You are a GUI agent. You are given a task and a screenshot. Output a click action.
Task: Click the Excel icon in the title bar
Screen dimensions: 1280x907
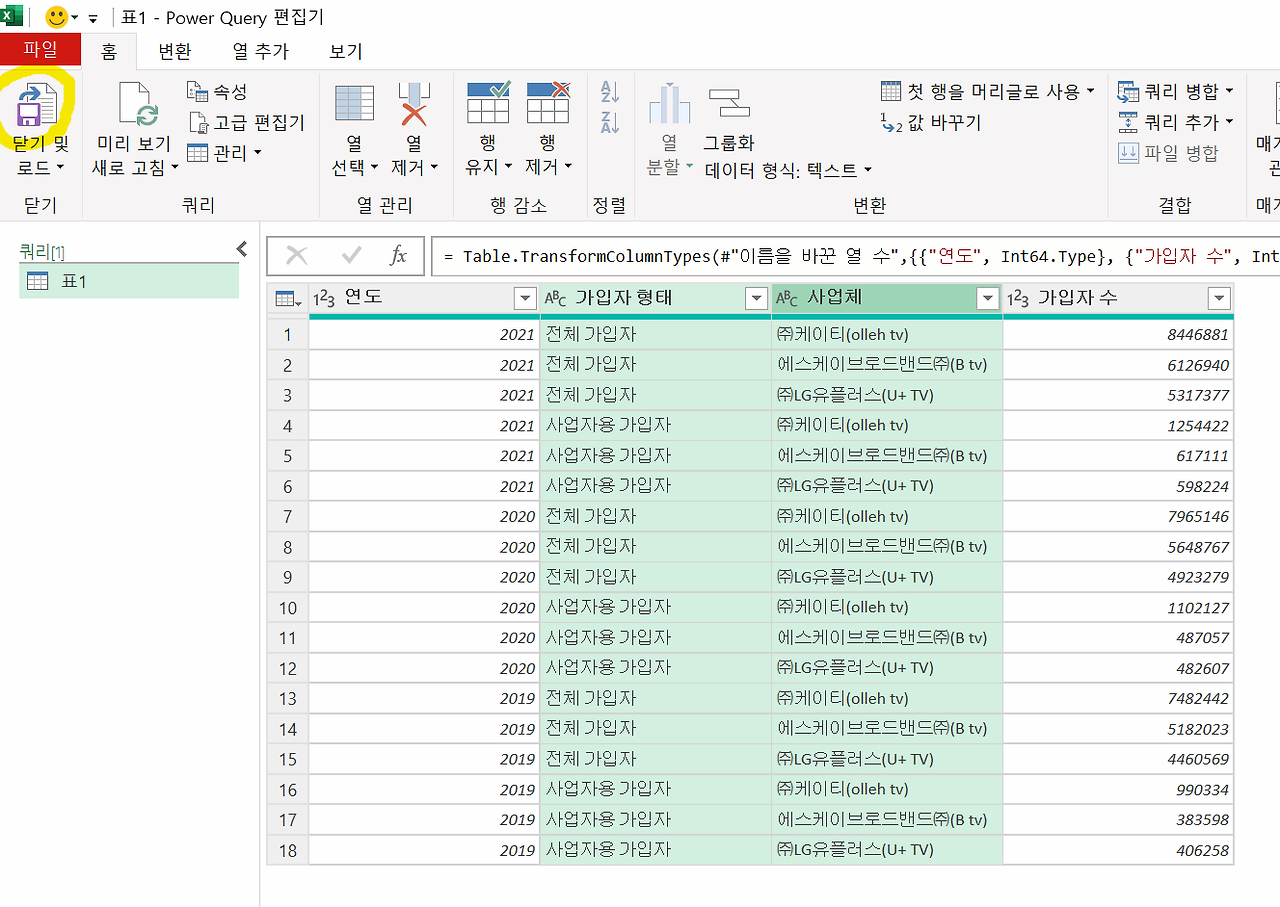[x=12, y=16]
